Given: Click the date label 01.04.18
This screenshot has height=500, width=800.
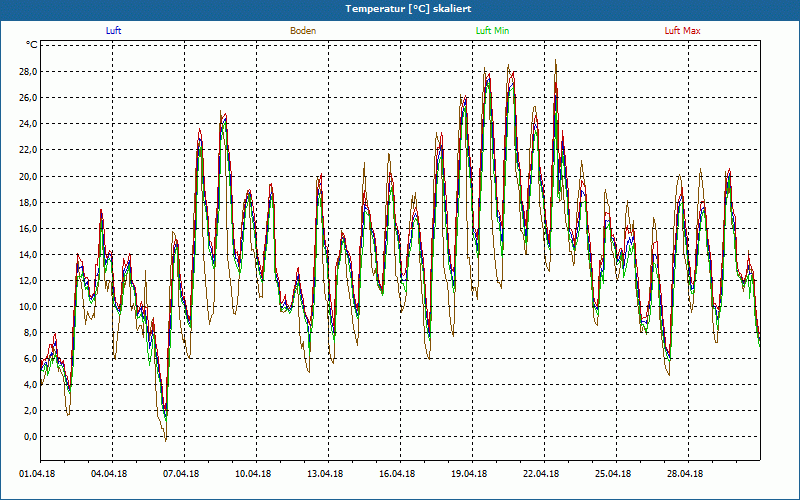Looking at the screenshot, I should tap(37, 474).
